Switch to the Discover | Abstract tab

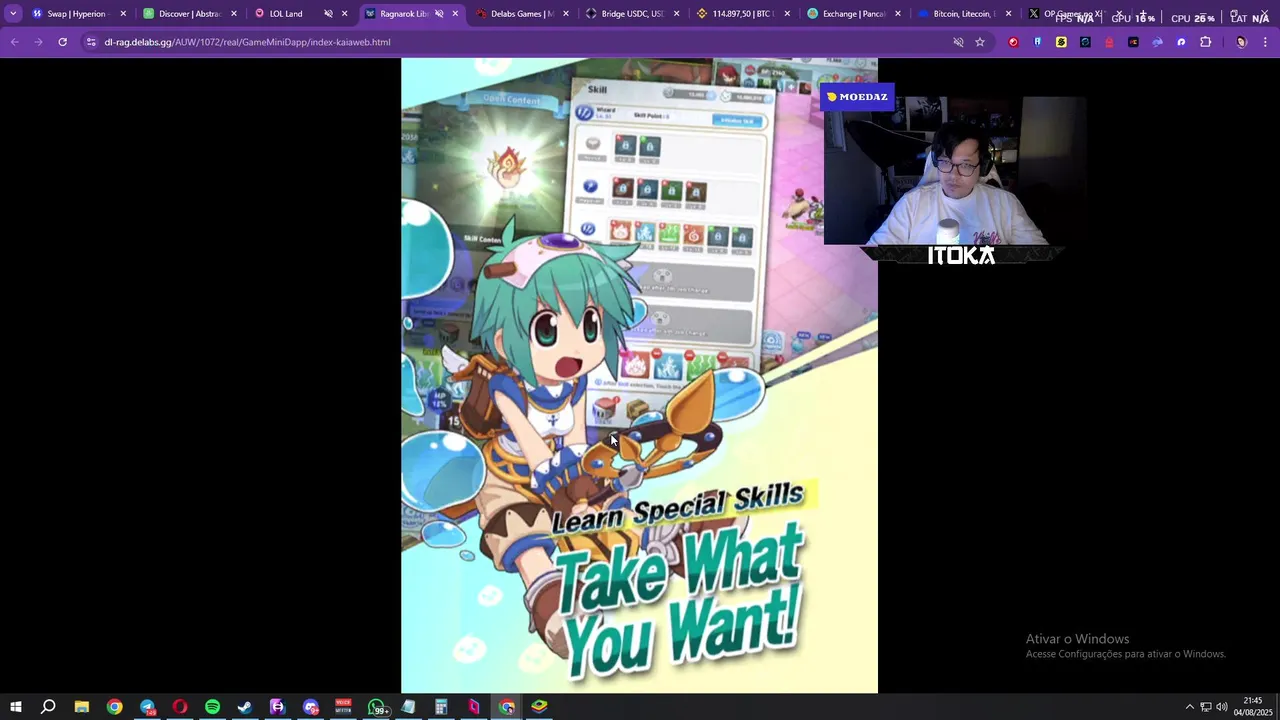[x=189, y=14]
